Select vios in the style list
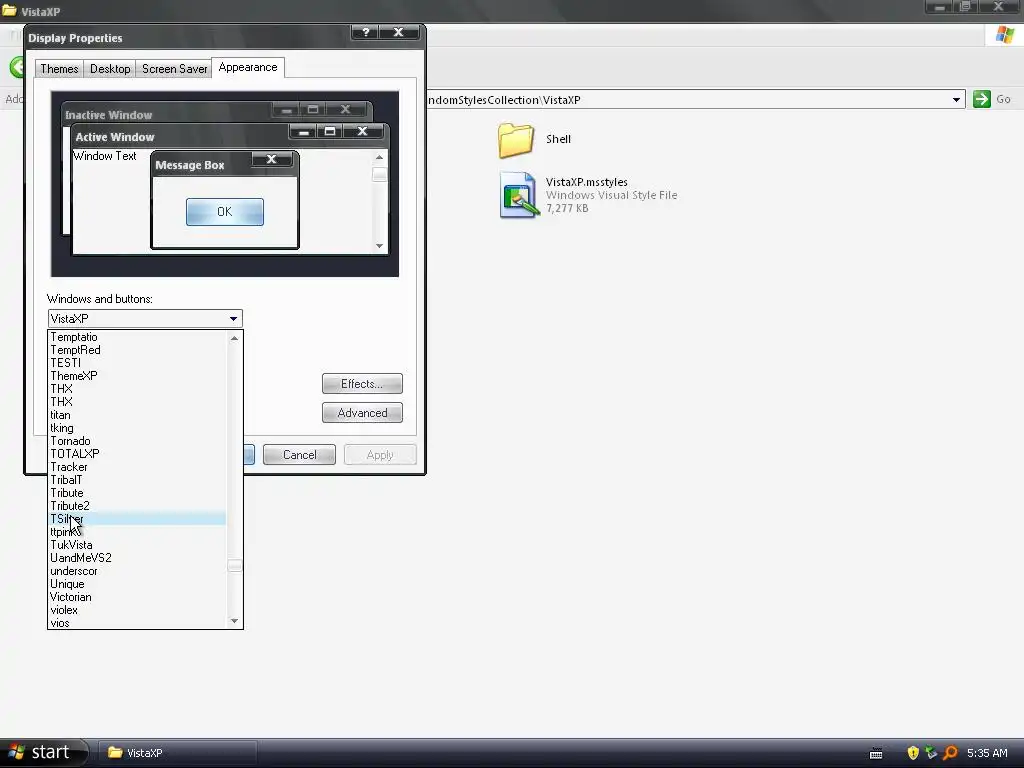 138,623
